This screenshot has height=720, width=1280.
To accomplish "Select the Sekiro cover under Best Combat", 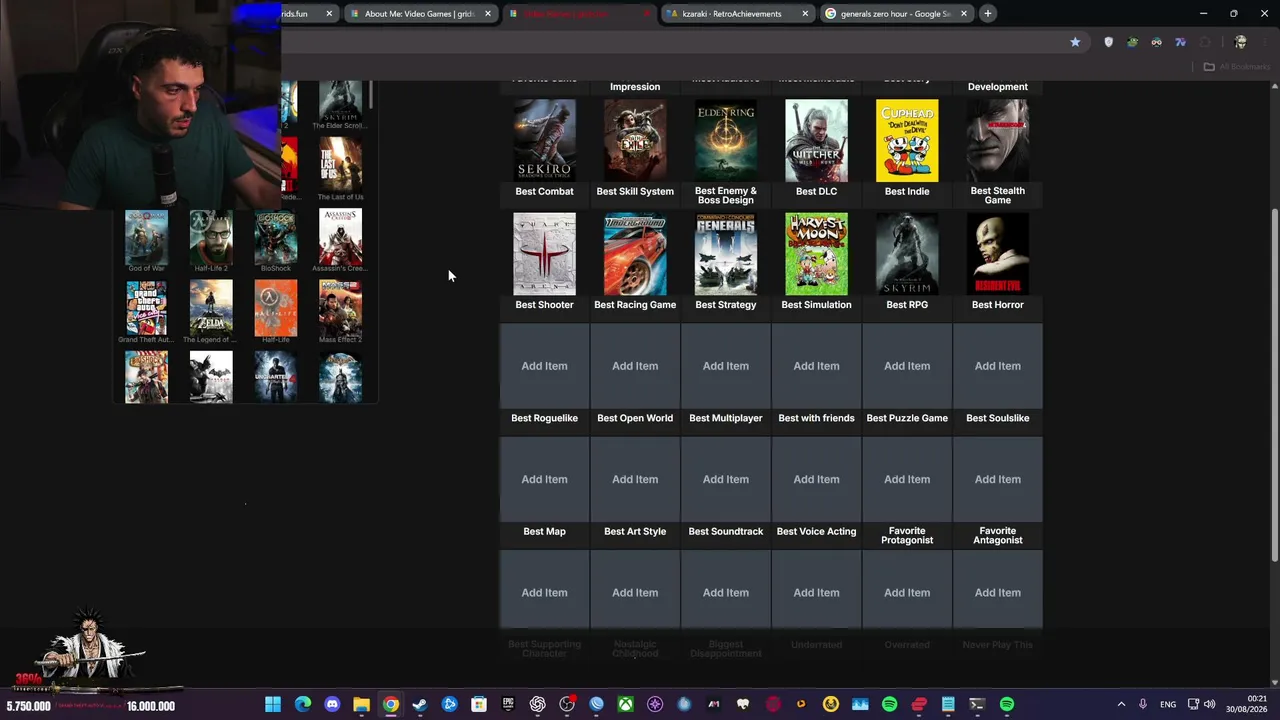I will pyautogui.click(x=544, y=140).
